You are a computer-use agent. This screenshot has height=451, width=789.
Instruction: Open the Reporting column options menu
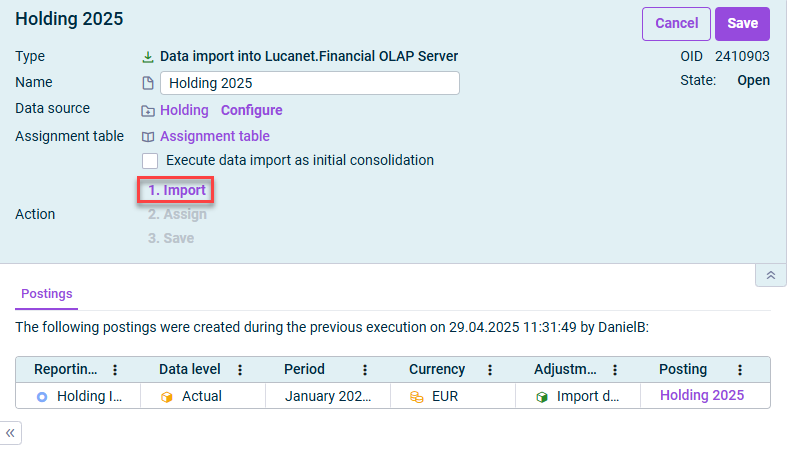pos(115,370)
